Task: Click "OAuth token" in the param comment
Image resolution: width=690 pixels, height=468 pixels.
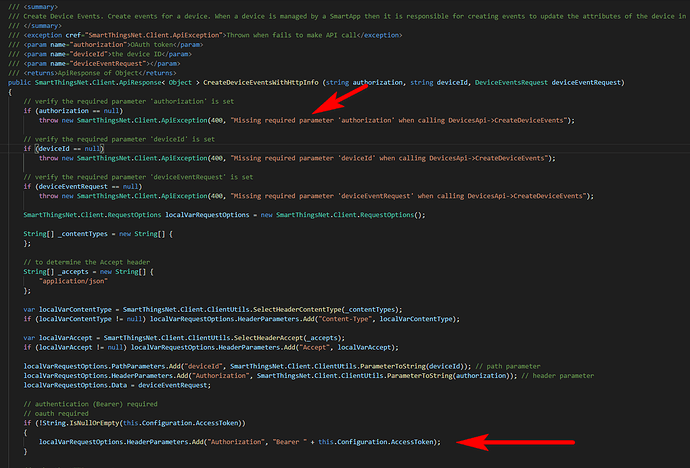Action: click(153, 45)
